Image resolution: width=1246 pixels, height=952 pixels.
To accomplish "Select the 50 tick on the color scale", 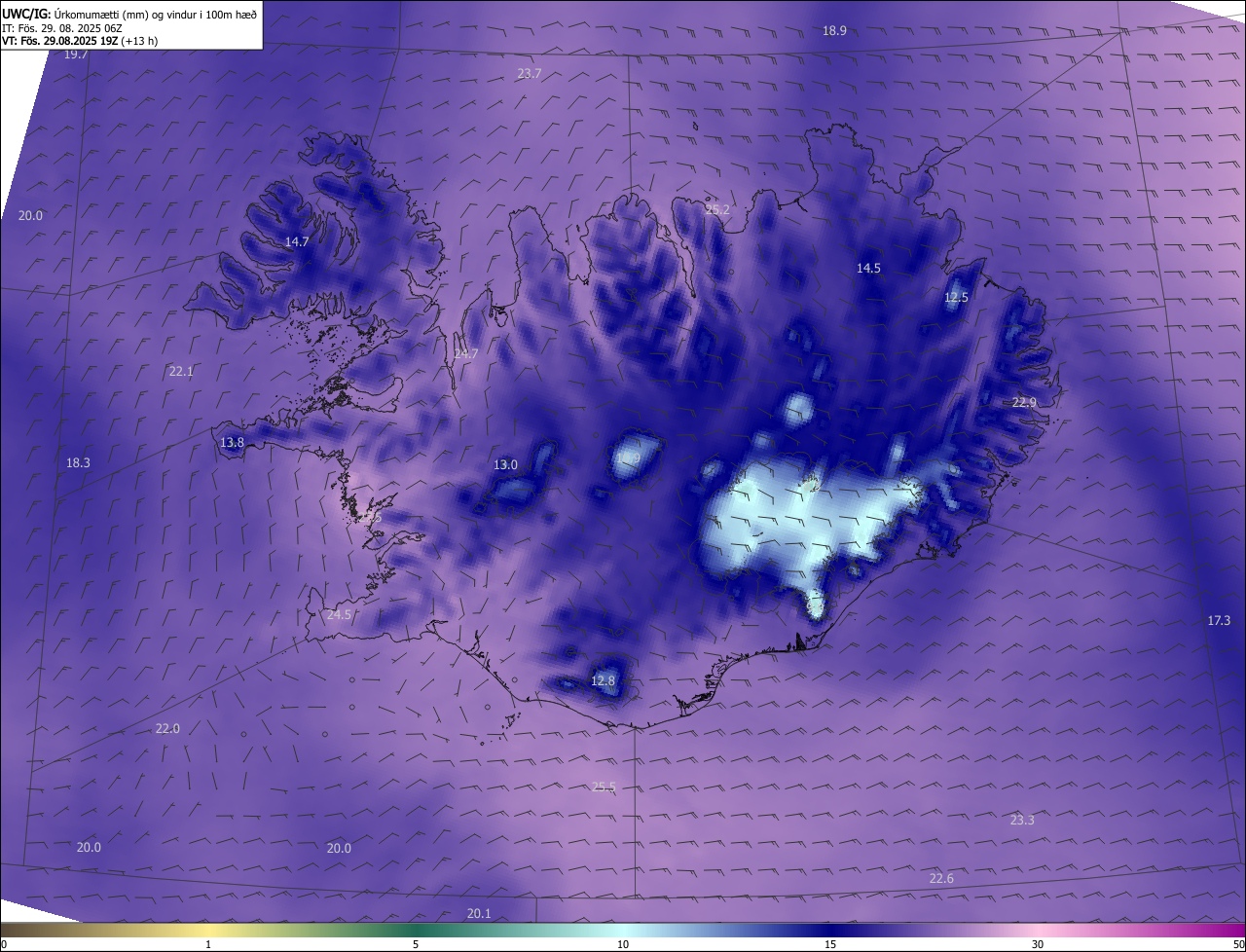I will [x=1237, y=944].
